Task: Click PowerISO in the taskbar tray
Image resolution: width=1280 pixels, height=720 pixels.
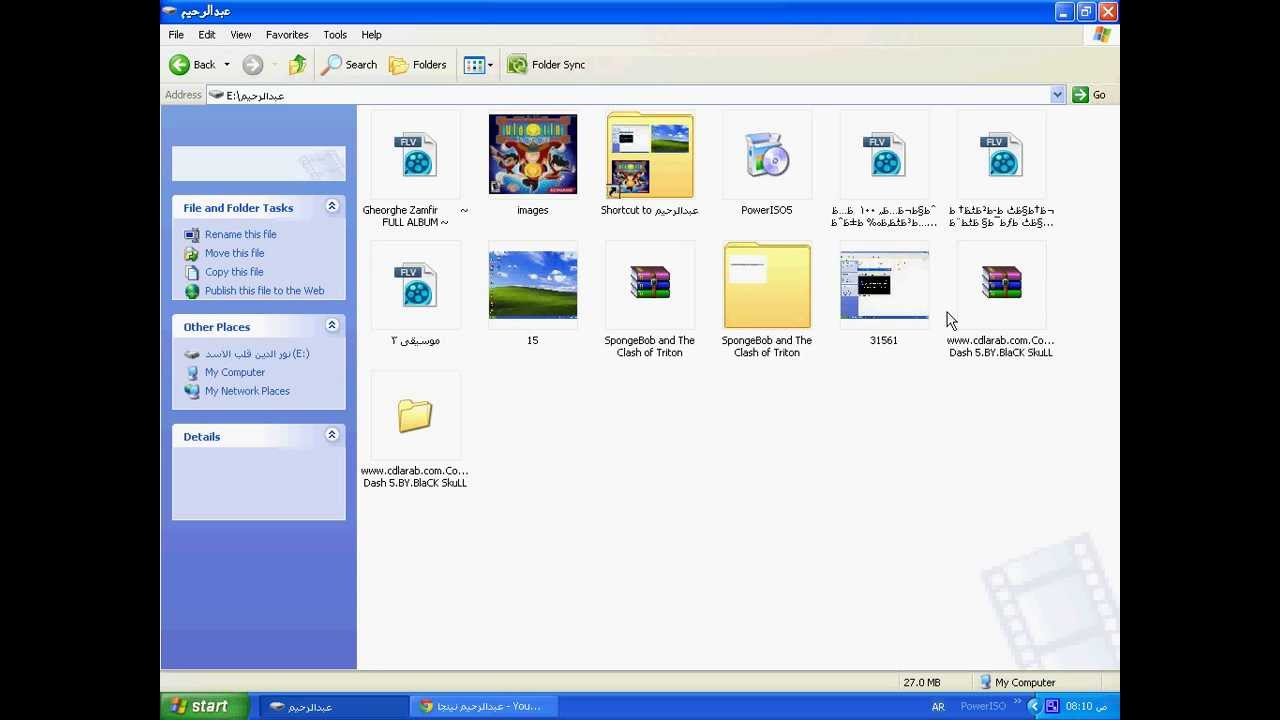Action: tap(983, 707)
